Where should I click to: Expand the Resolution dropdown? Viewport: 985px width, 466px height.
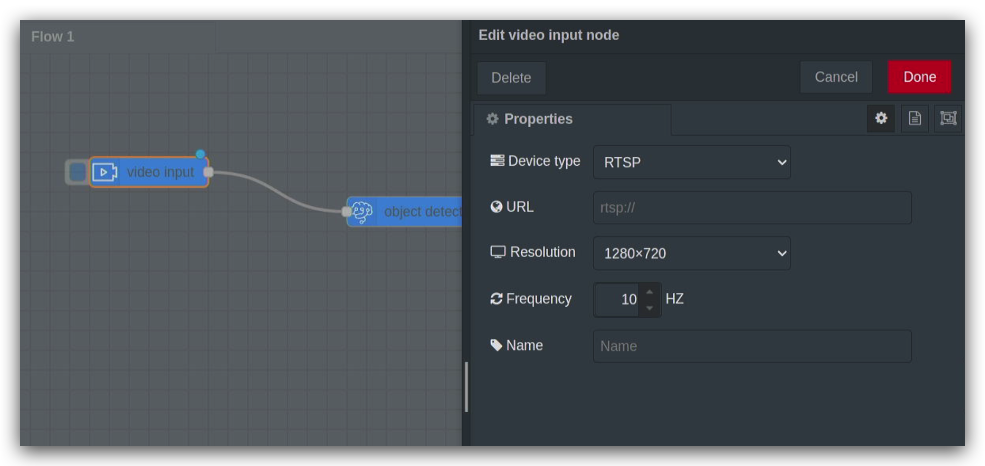[x=692, y=253]
